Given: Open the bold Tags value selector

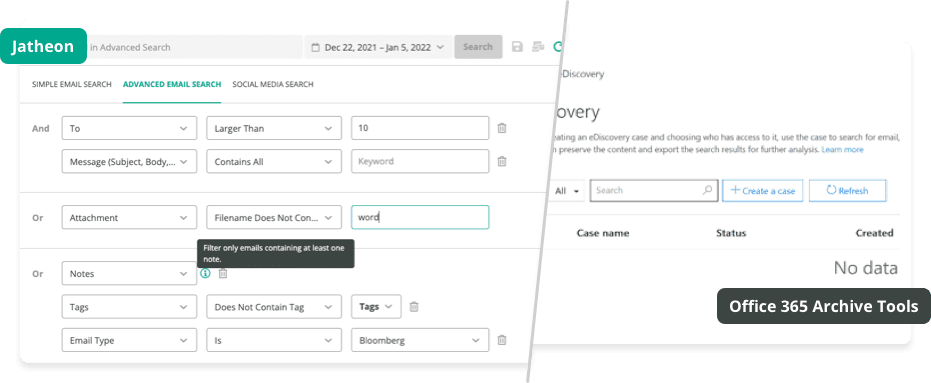Looking at the screenshot, I should (x=376, y=307).
